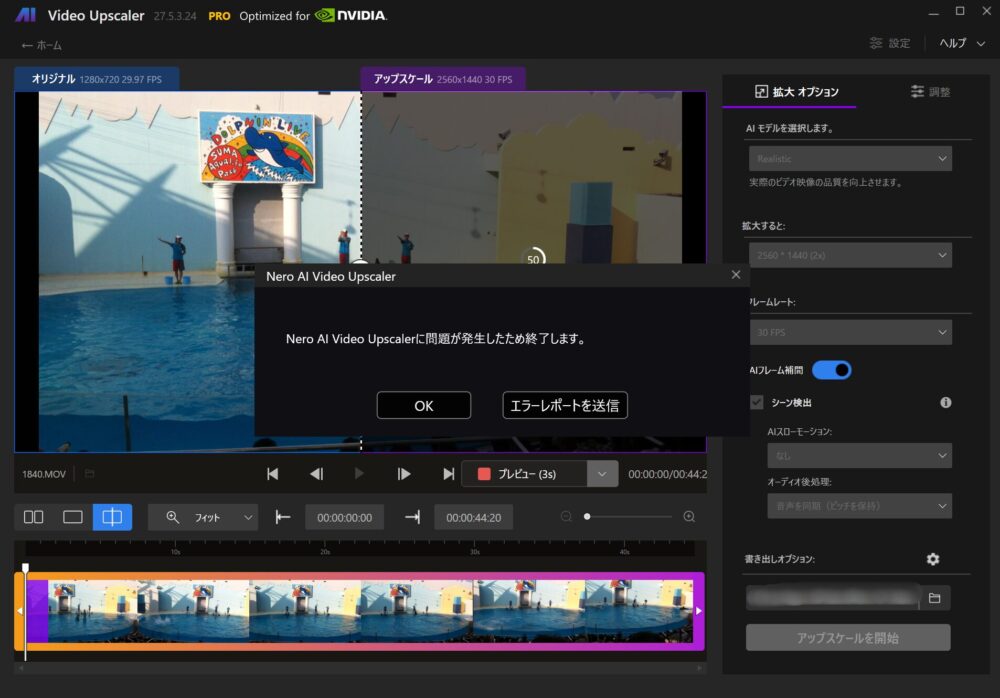Open the フィット zoom dropdown
The height and width of the screenshot is (698, 1000).
(x=203, y=517)
